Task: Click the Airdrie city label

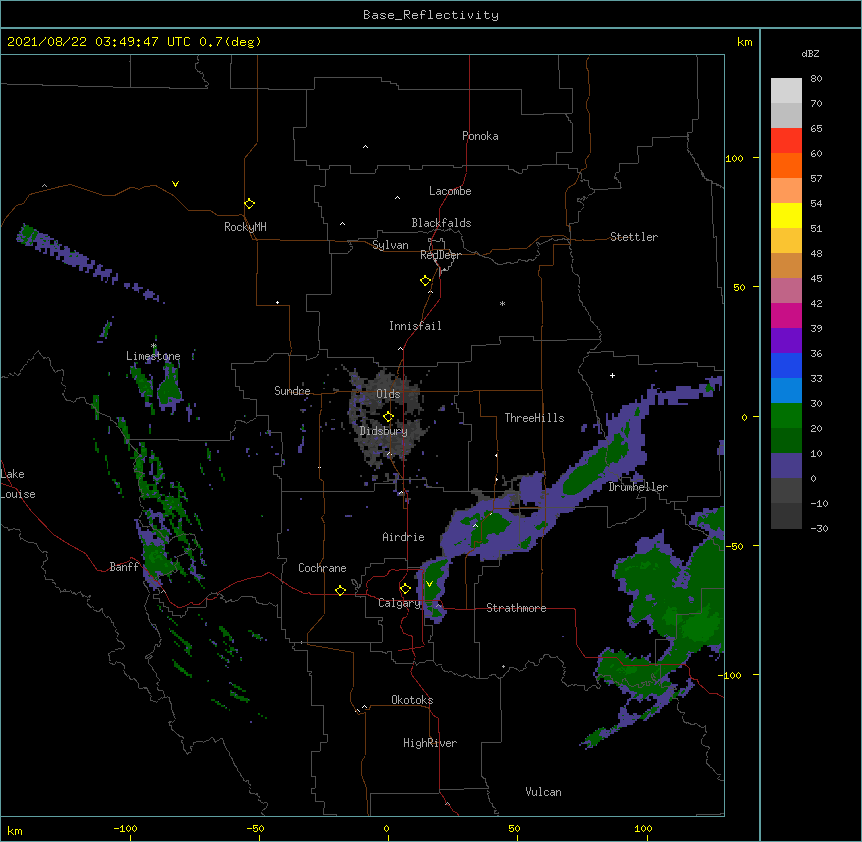Action: pos(403,537)
